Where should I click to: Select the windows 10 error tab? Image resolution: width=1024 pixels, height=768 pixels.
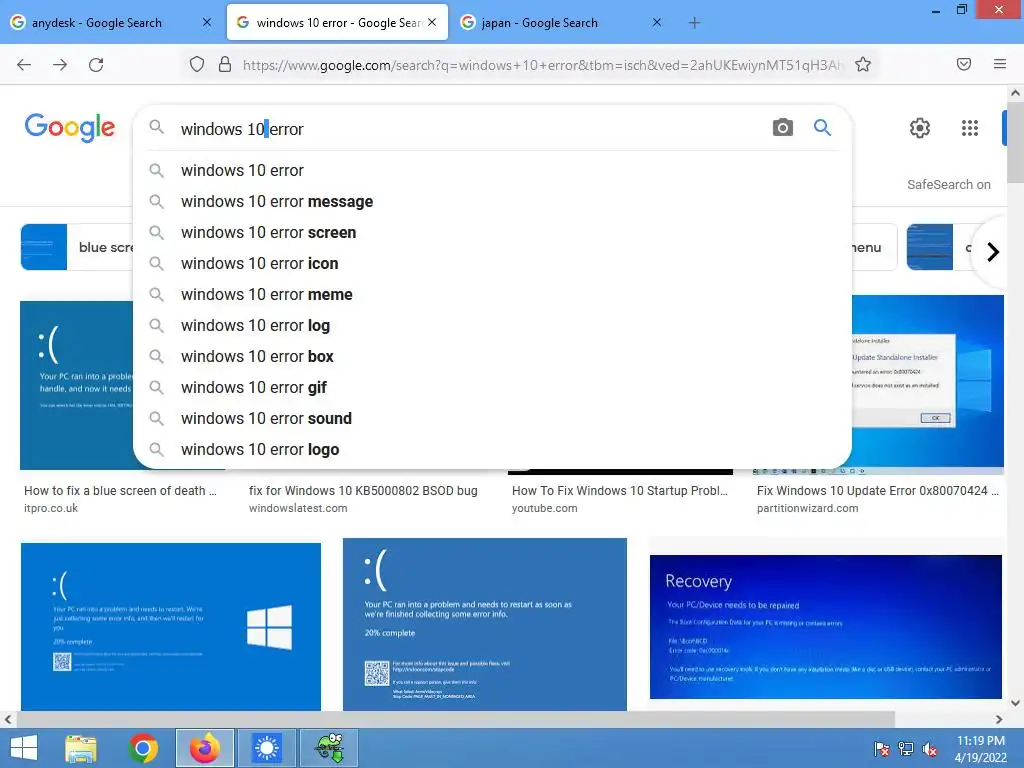click(338, 23)
